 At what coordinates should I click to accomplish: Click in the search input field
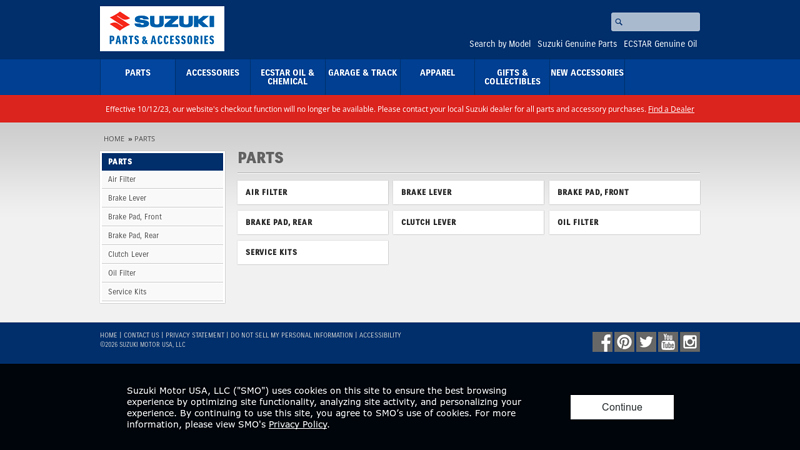pos(662,22)
